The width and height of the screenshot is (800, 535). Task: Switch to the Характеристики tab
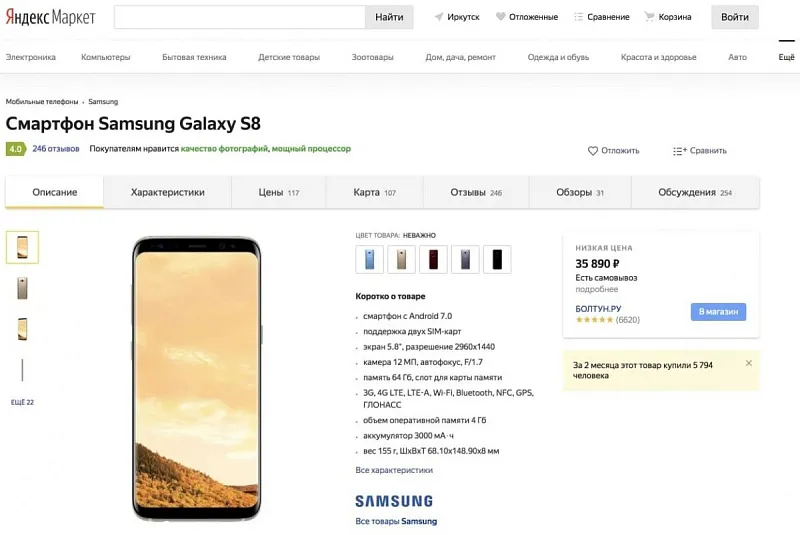pyautogui.click(x=167, y=192)
